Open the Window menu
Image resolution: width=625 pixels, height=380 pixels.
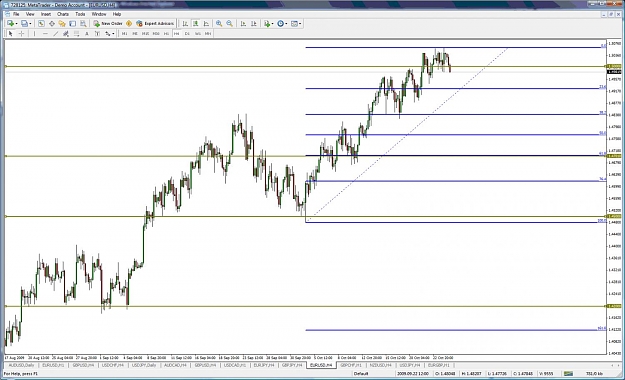pyautogui.click(x=99, y=14)
